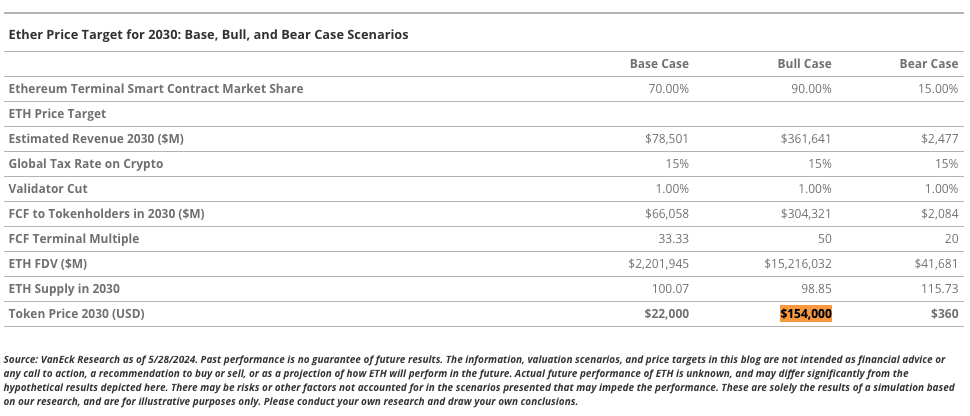Select the Validator Cut row label

point(48,189)
